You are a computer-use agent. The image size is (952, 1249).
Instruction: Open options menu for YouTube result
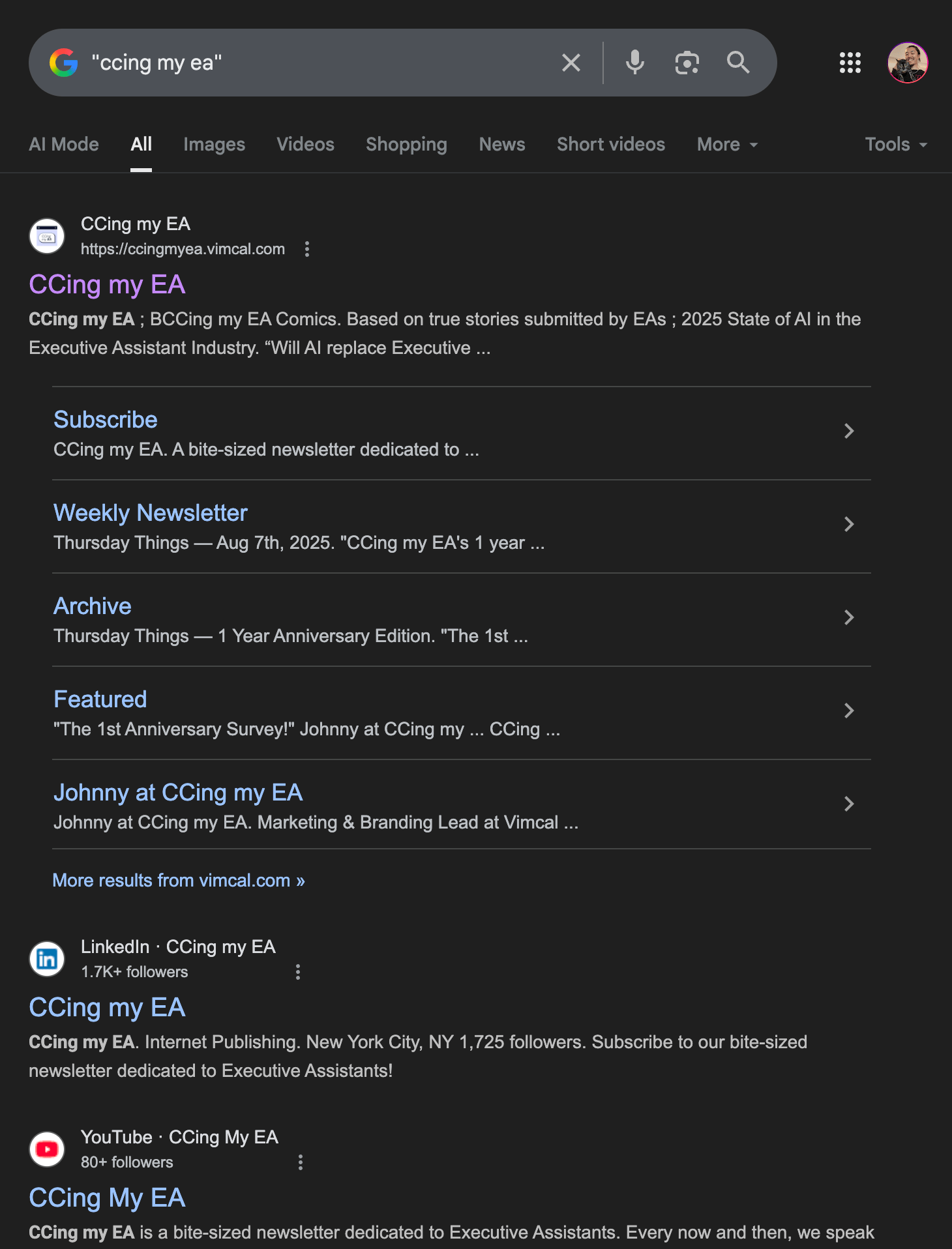pyautogui.click(x=301, y=1162)
